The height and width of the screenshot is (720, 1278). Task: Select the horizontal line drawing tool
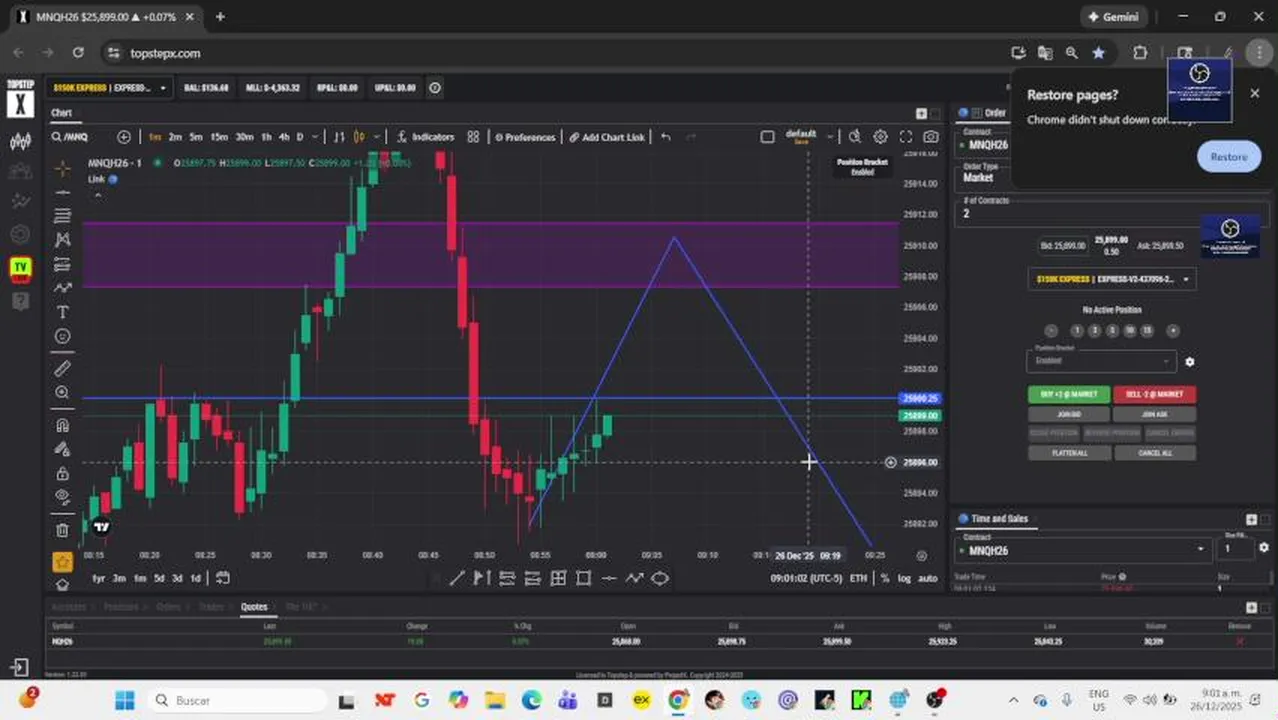62,192
